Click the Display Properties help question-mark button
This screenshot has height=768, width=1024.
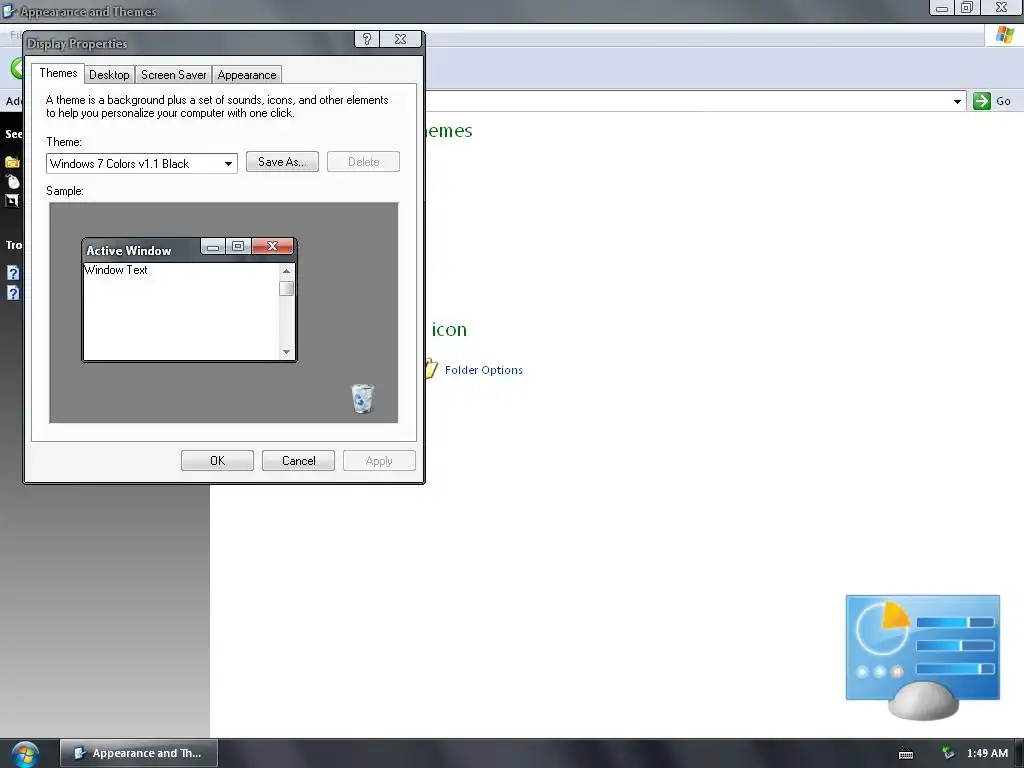tap(366, 39)
